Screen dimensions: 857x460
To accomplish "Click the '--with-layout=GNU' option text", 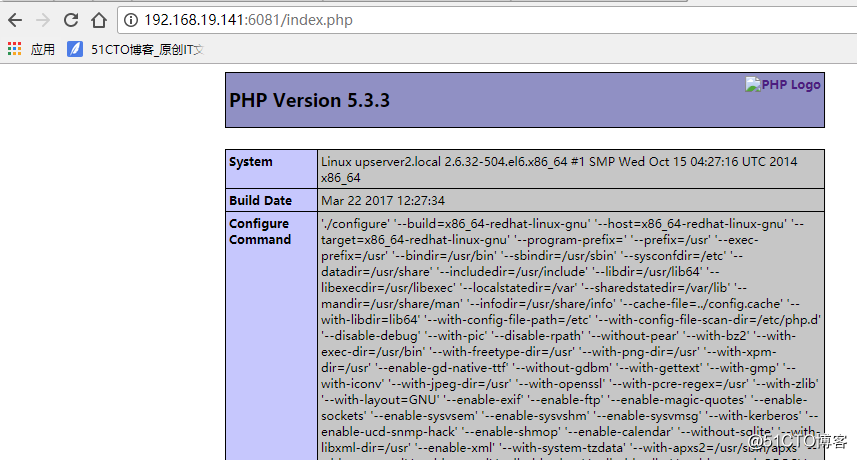I will tap(379, 400).
